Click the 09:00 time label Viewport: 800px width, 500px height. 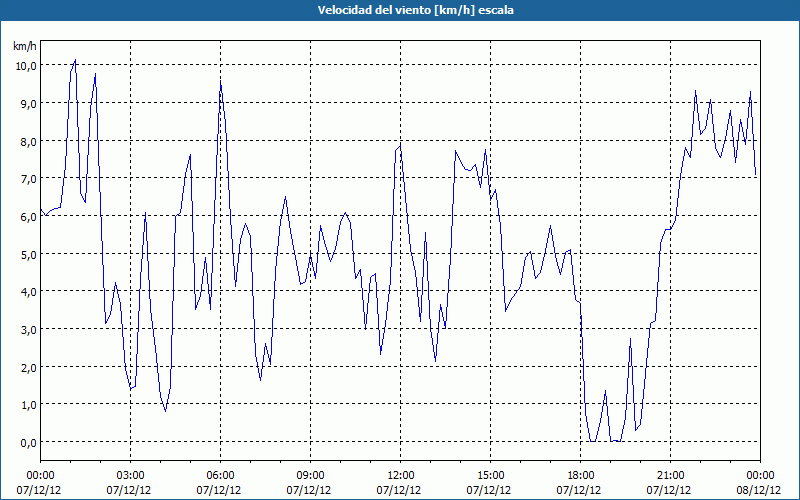(310, 476)
